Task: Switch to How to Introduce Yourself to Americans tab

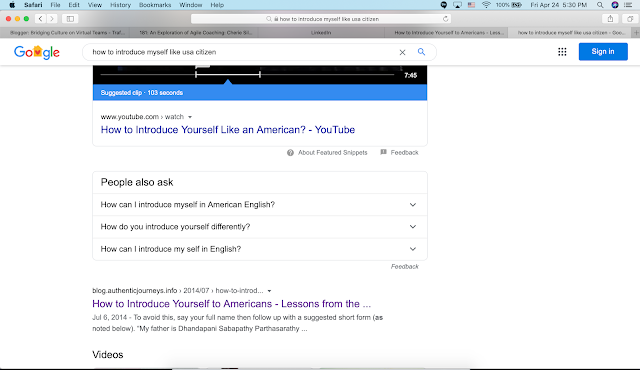Action: pyautogui.click(x=448, y=33)
